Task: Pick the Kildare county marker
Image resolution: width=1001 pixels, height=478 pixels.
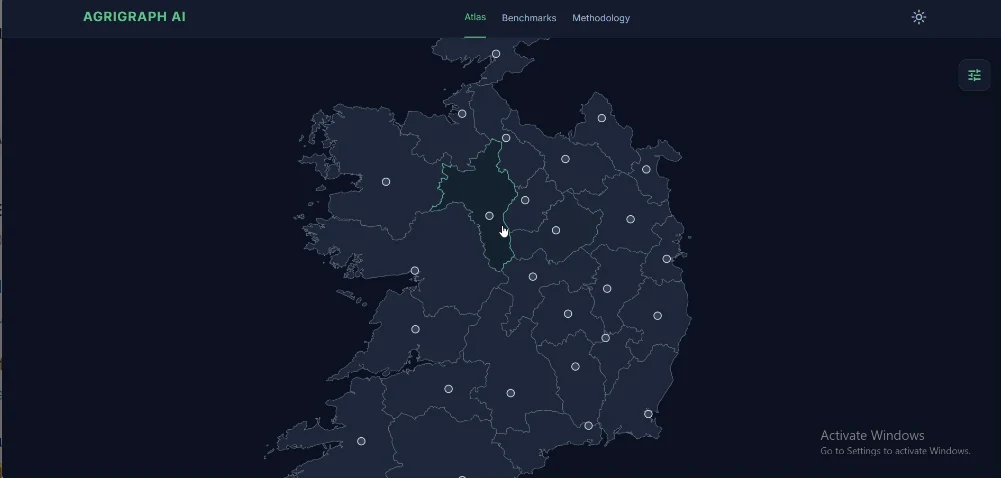Action: (x=607, y=289)
